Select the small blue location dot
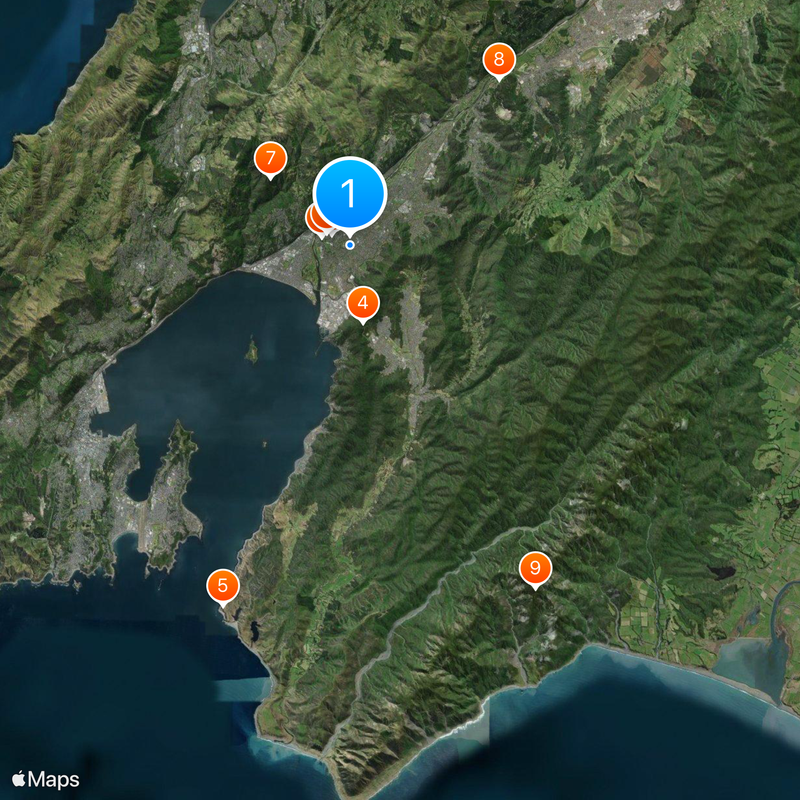This screenshot has width=800, height=800. [350, 243]
